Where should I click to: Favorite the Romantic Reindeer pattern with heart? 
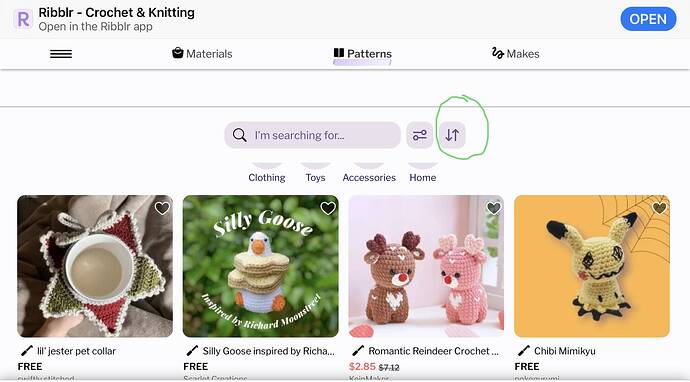pyautogui.click(x=493, y=208)
